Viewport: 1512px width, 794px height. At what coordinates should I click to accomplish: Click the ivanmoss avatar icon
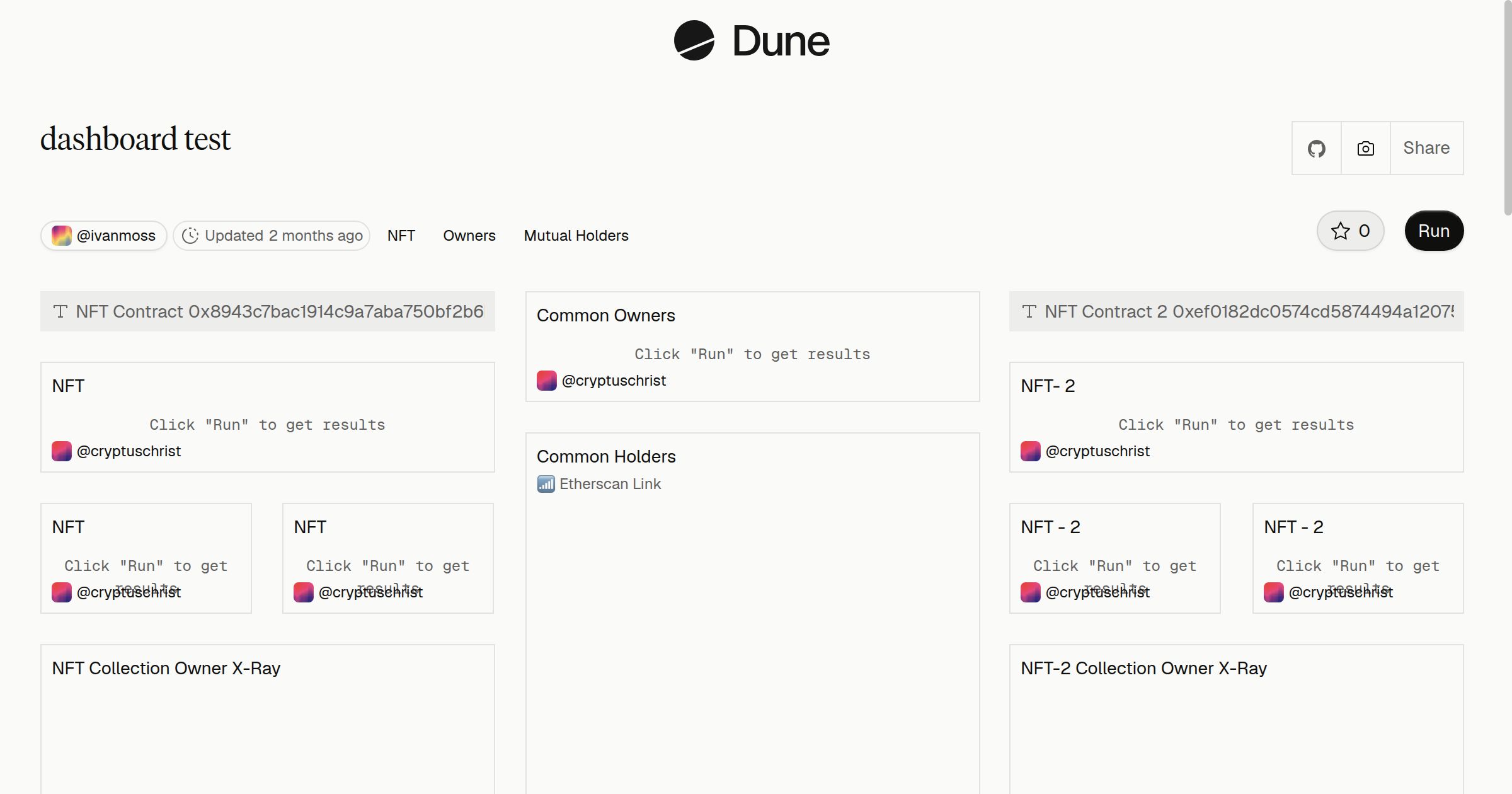coord(61,236)
